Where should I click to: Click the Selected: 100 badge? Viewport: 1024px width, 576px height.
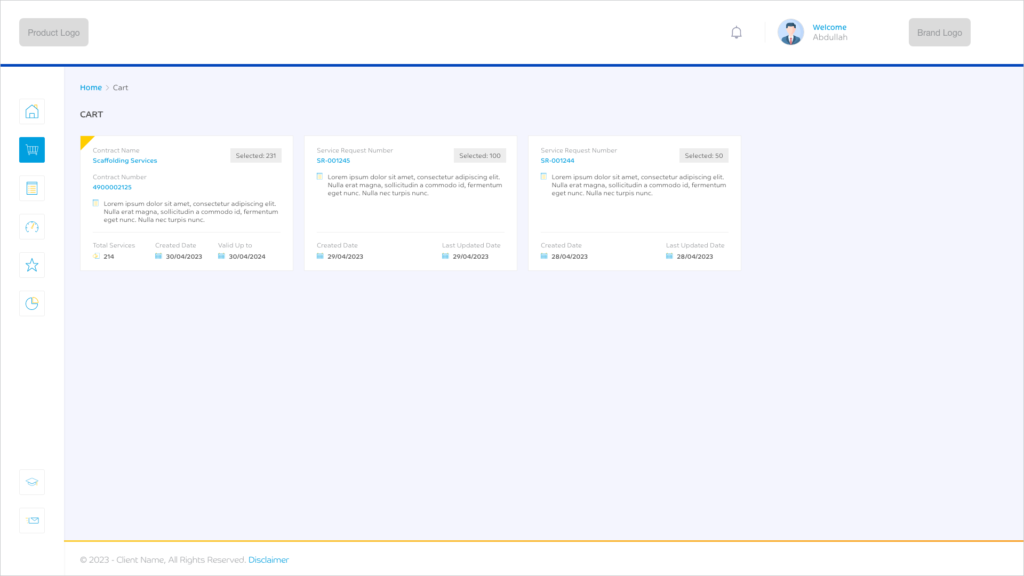tap(480, 156)
